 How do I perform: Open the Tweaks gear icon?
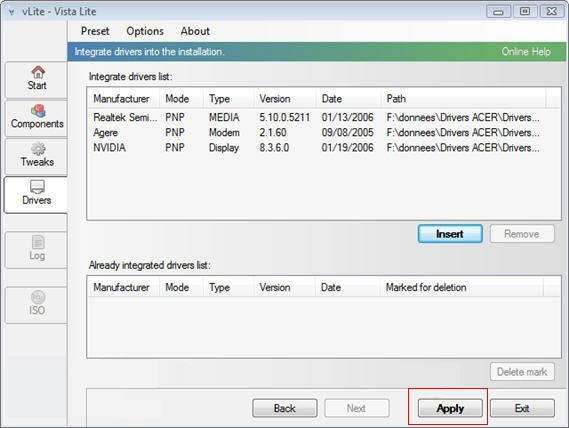click(x=38, y=149)
